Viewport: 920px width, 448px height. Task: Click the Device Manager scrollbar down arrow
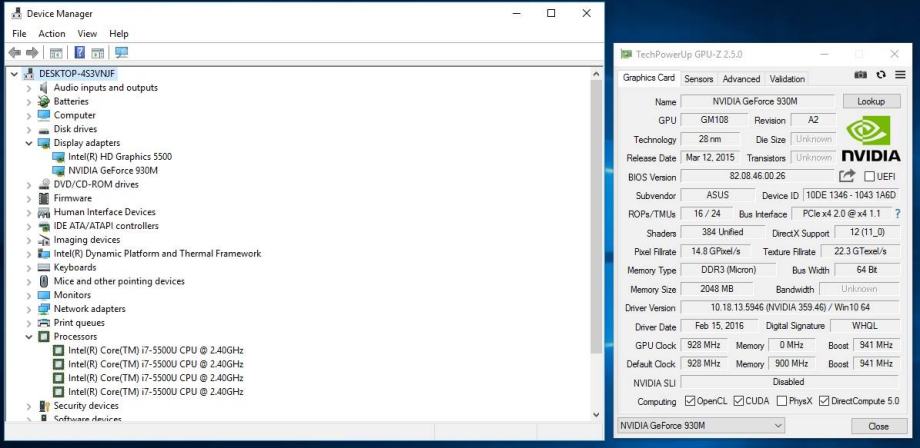[x=596, y=415]
